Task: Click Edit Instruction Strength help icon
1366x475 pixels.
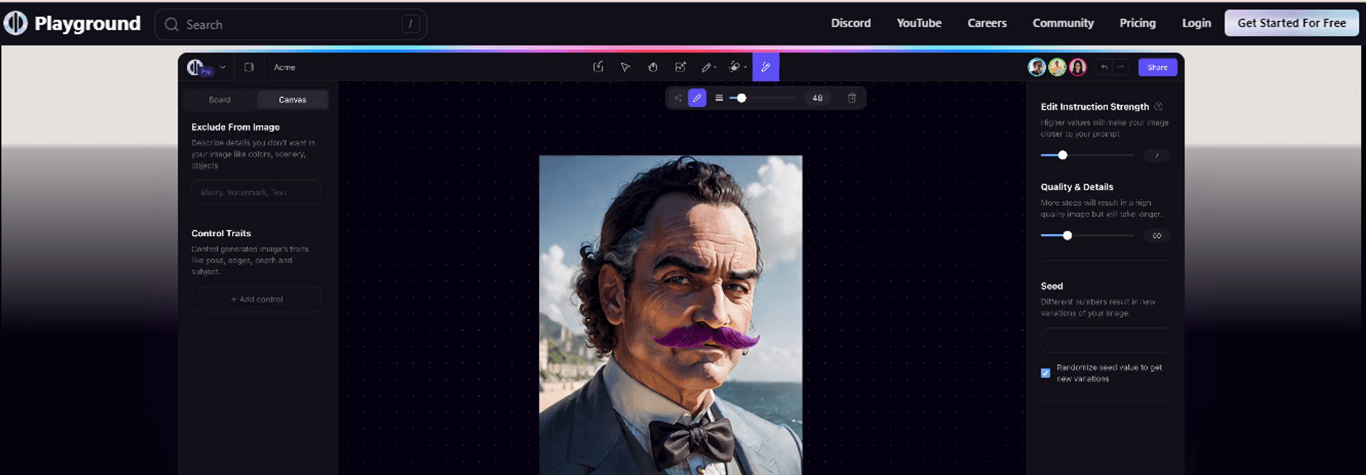Action: [x=1158, y=106]
